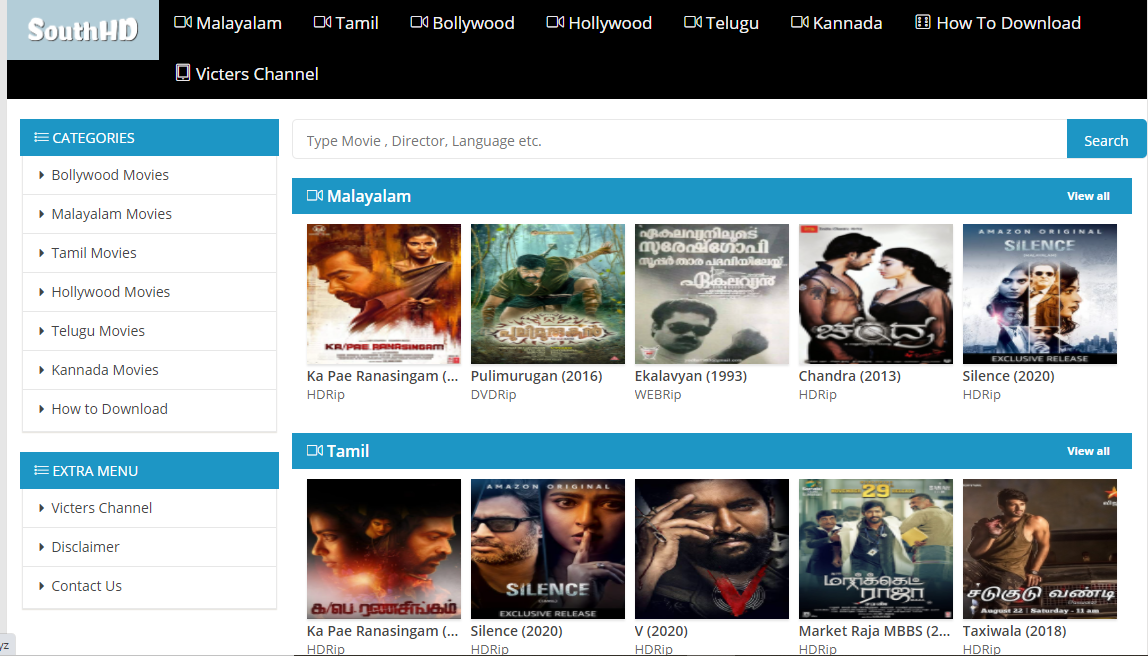Click the Malayalam section heading text
The height and width of the screenshot is (656, 1148).
[369, 196]
